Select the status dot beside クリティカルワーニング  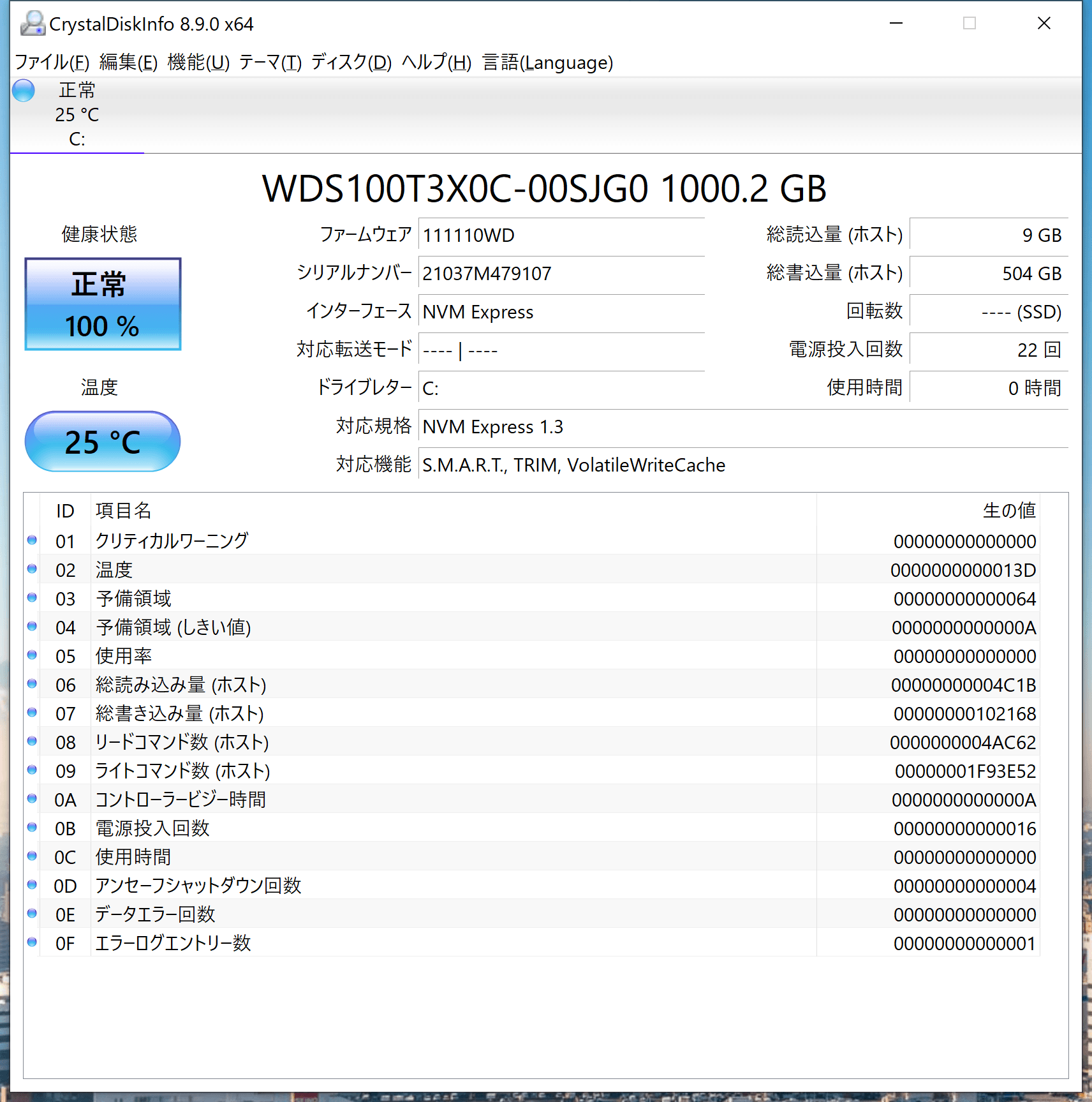point(32,541)
